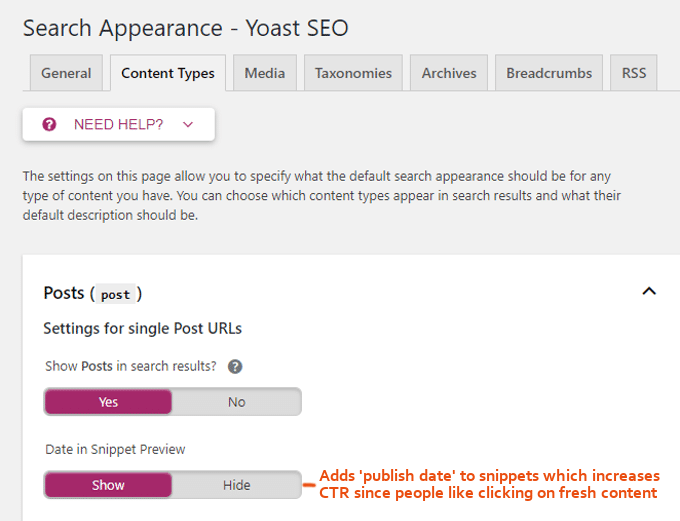Select the Content Types tab
680x521 pixels.
(168, 73)
